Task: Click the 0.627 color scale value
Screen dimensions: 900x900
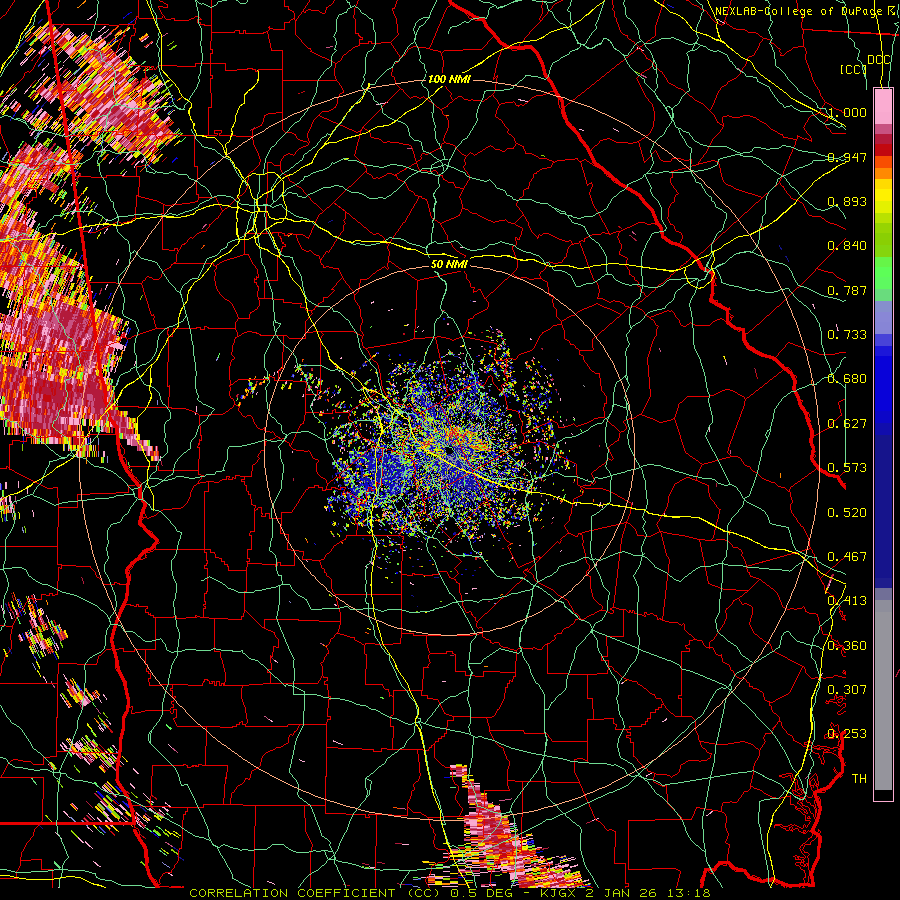Action: tap(847, 424)
